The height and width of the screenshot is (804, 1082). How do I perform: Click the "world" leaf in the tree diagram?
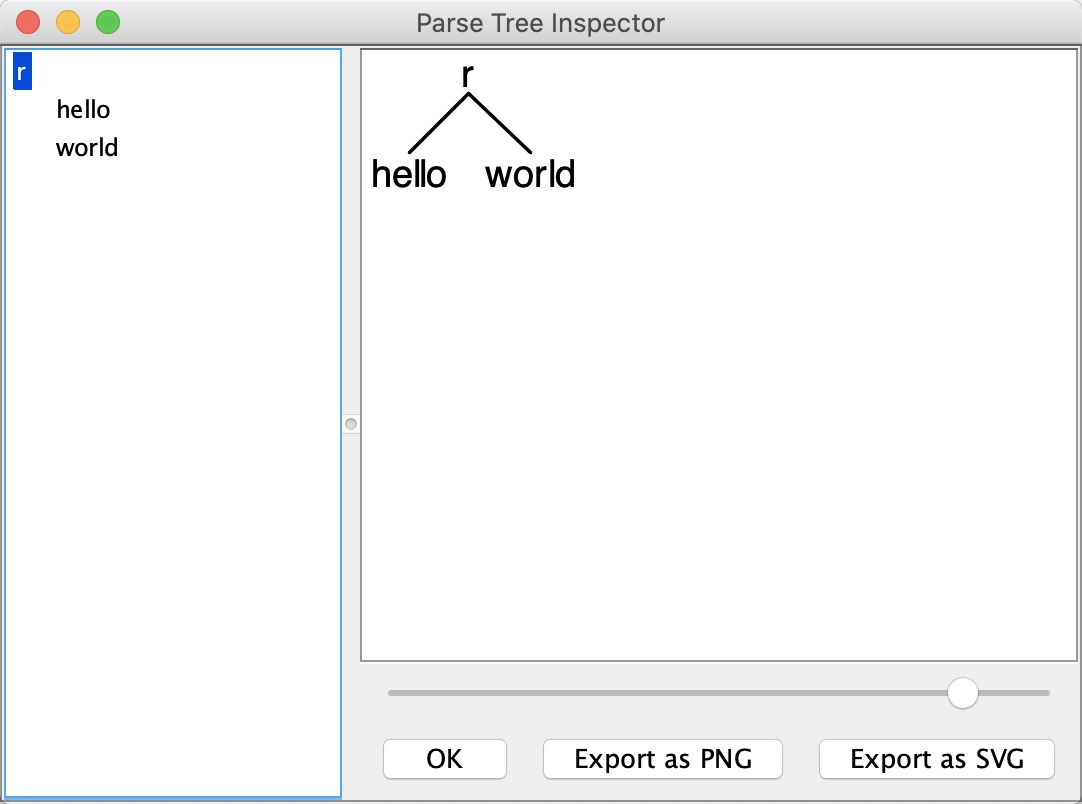click(530, 175)
